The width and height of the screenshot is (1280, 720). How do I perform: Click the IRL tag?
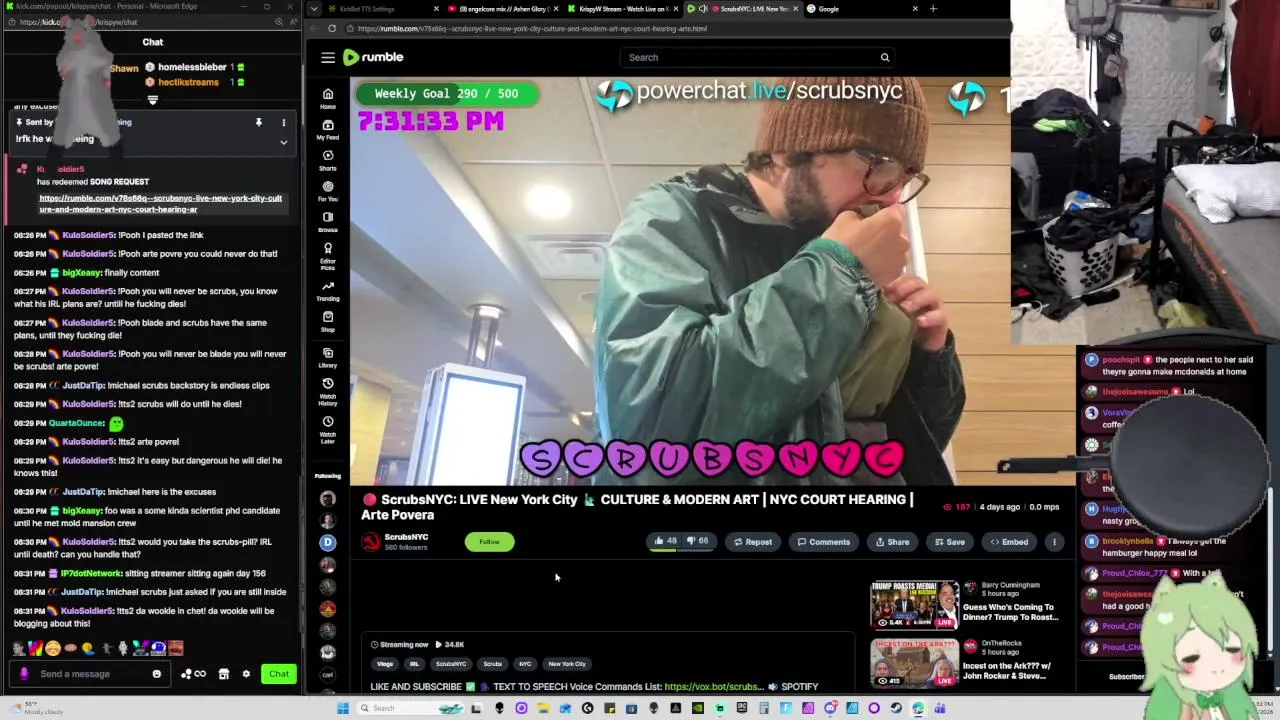pos(414,664)
